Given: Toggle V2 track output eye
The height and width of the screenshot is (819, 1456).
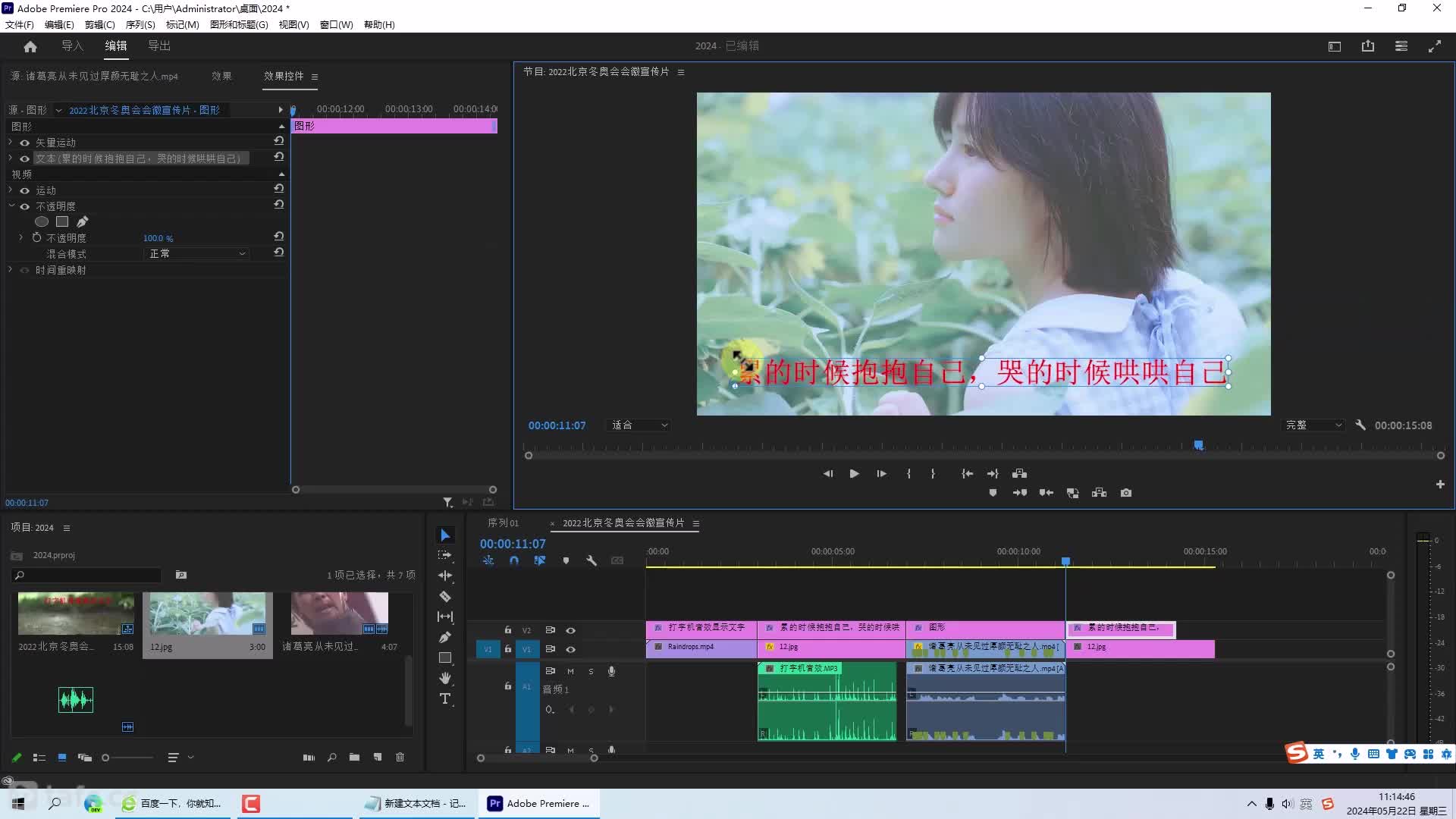Looking at the screenshot, I should click(570, 630).
